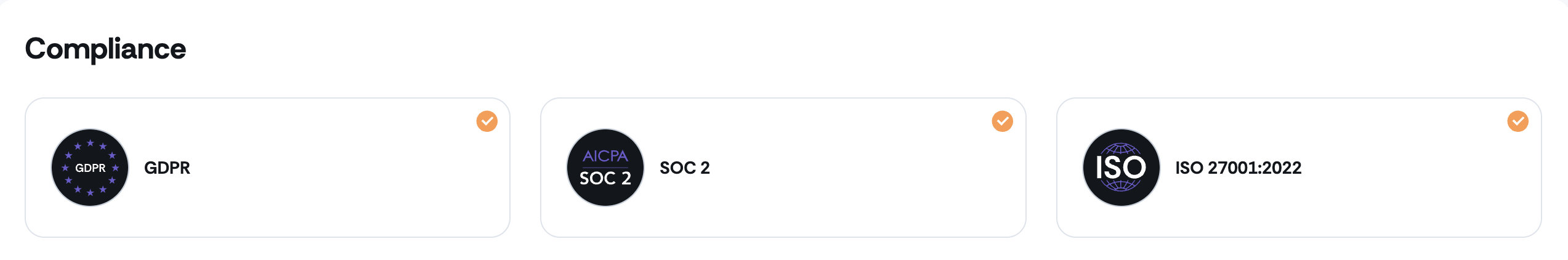Click the orange checkmark on the SOC 2 card
Viewport: 1568px width, 260px height.
1002,121
